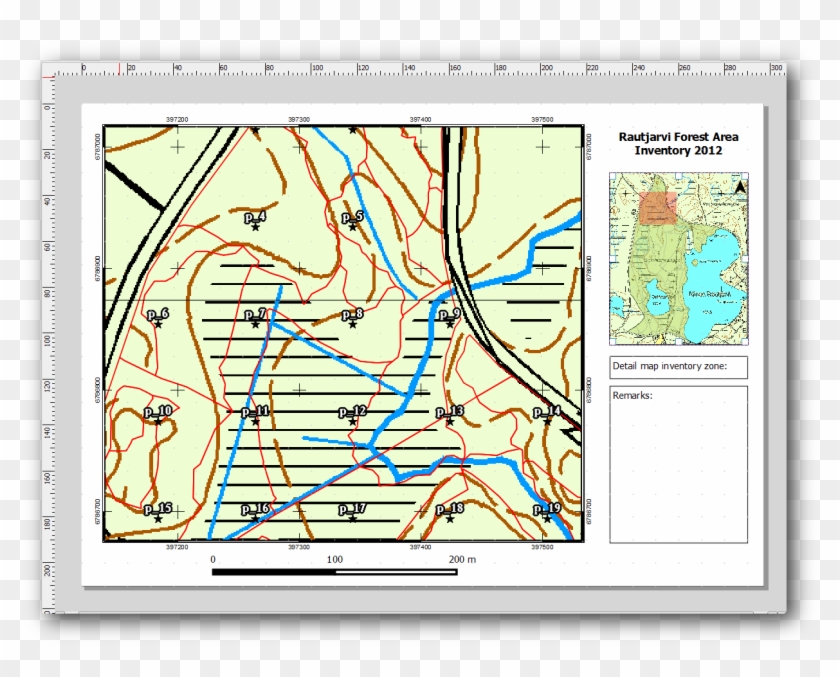
Task: Select the star marker for point p_19
Action: click(545, 521)
